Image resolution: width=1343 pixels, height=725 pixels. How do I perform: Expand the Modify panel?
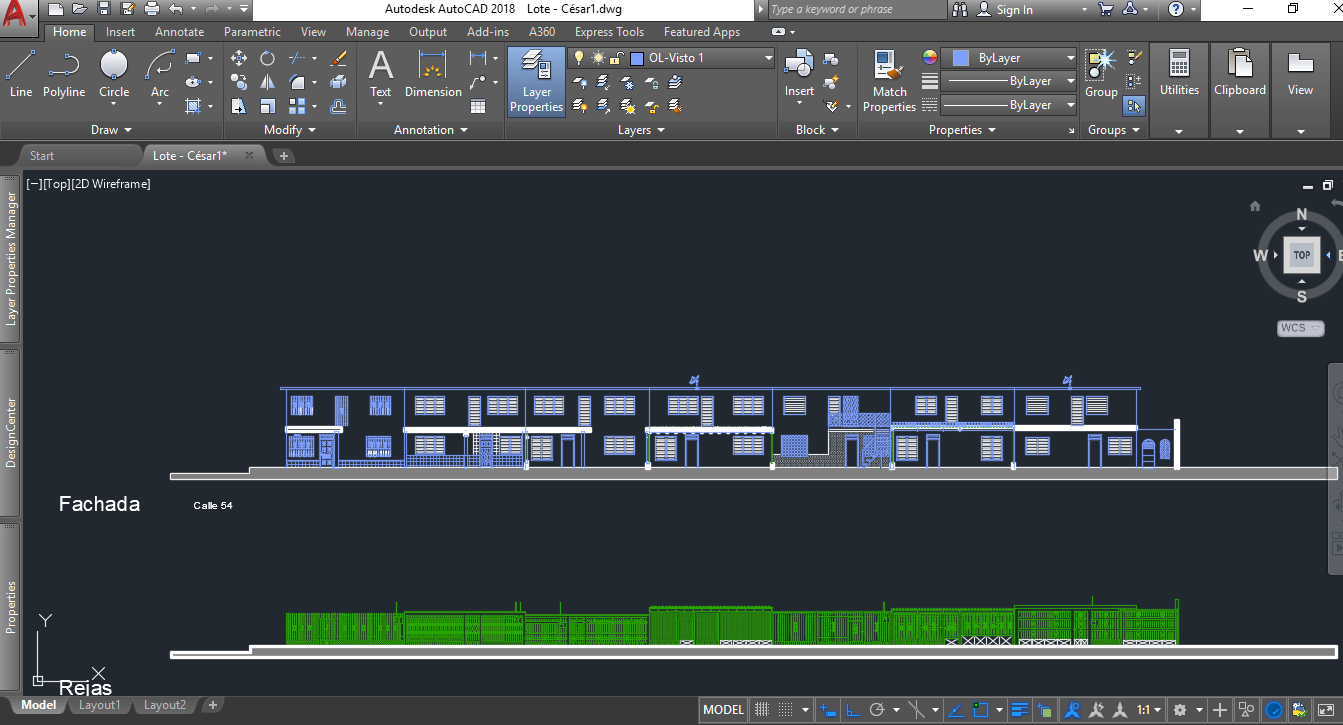click(x=290, y=130)
